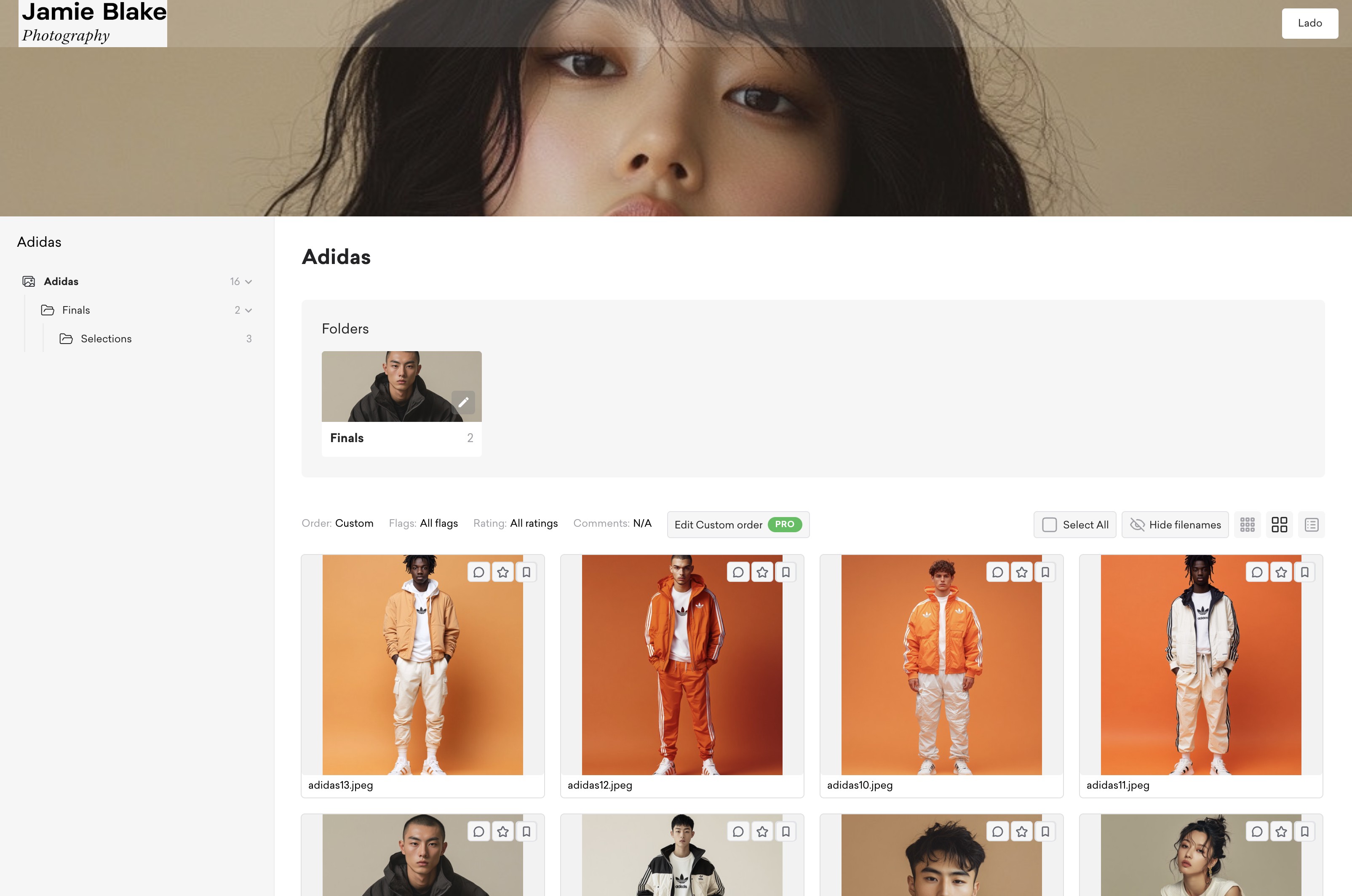Tick the Select All checkbox
The height and width of the screenshot is (896, 1352).
coord(1049,525)
